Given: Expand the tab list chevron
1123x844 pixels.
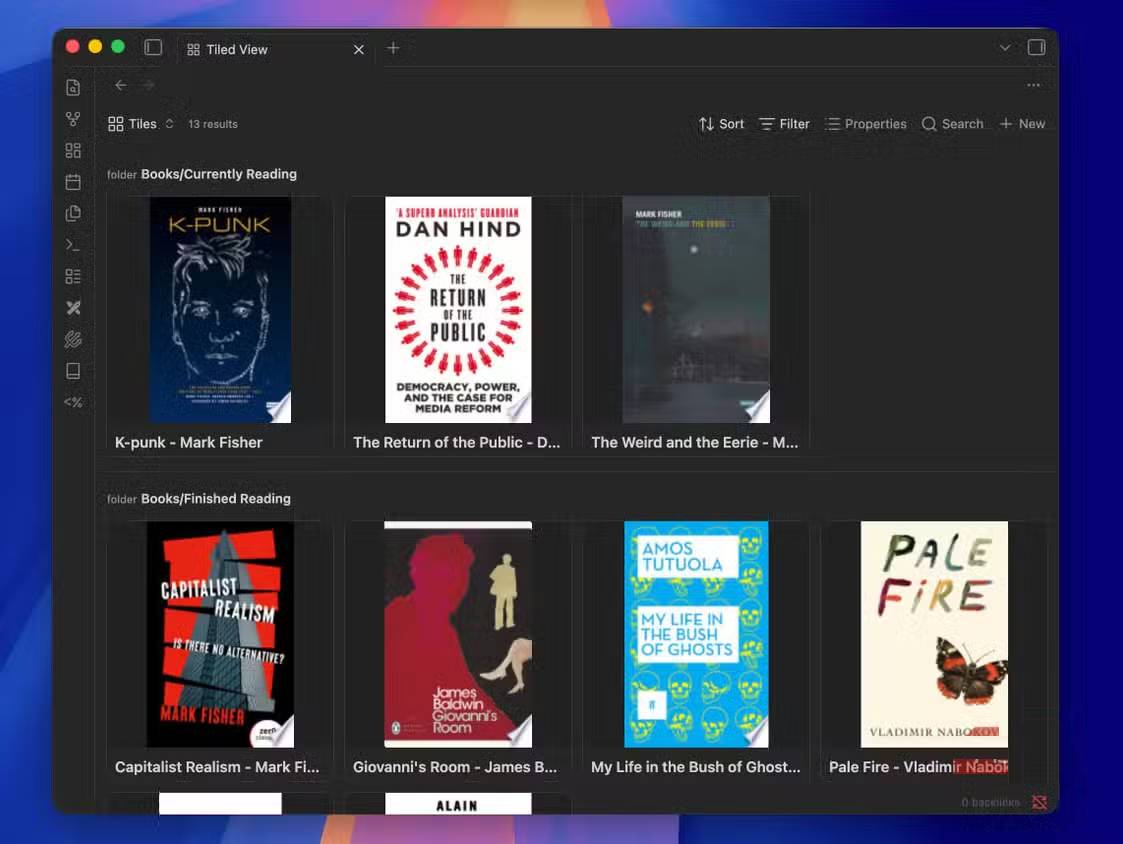Looking at the screenshot, I should click(x=1005, y=47).
